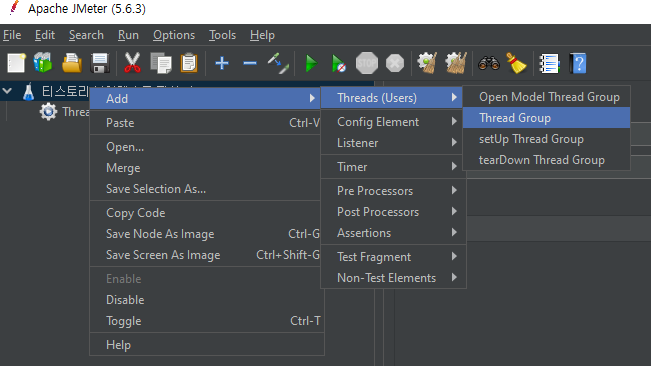The image size is (651, 366).
Task: Select the highlighted Thread Group entry
Action: click(546, 118)
